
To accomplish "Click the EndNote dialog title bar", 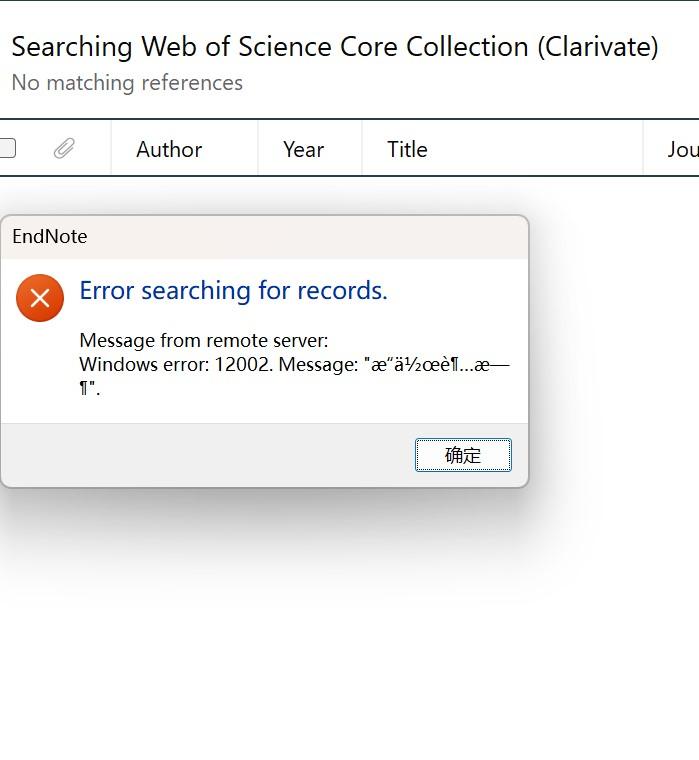I will (x=264, y=237).
